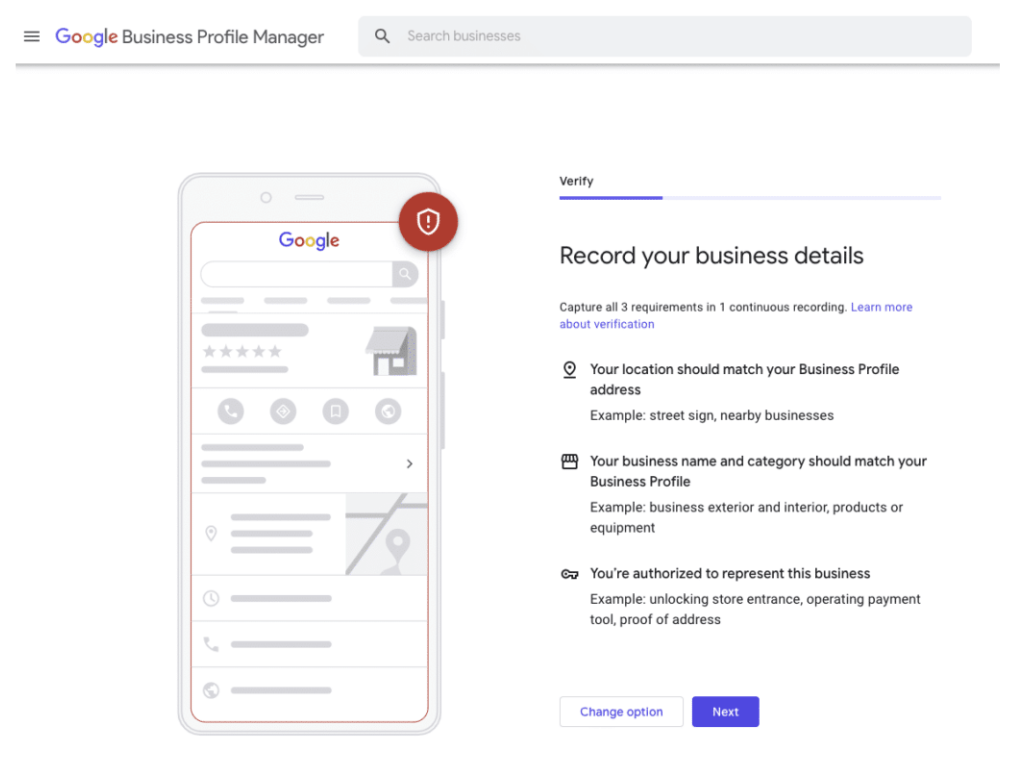This screenshot has width=1012, height=784.
Task: Click 'Example: unlocking store entrance' text
Action: [x=755, y=609]
